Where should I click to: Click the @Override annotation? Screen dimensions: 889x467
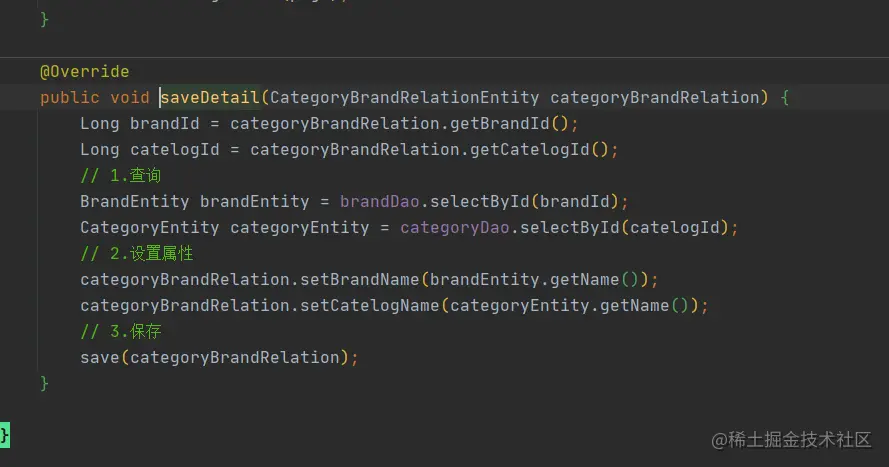click(x=84, y=71)
